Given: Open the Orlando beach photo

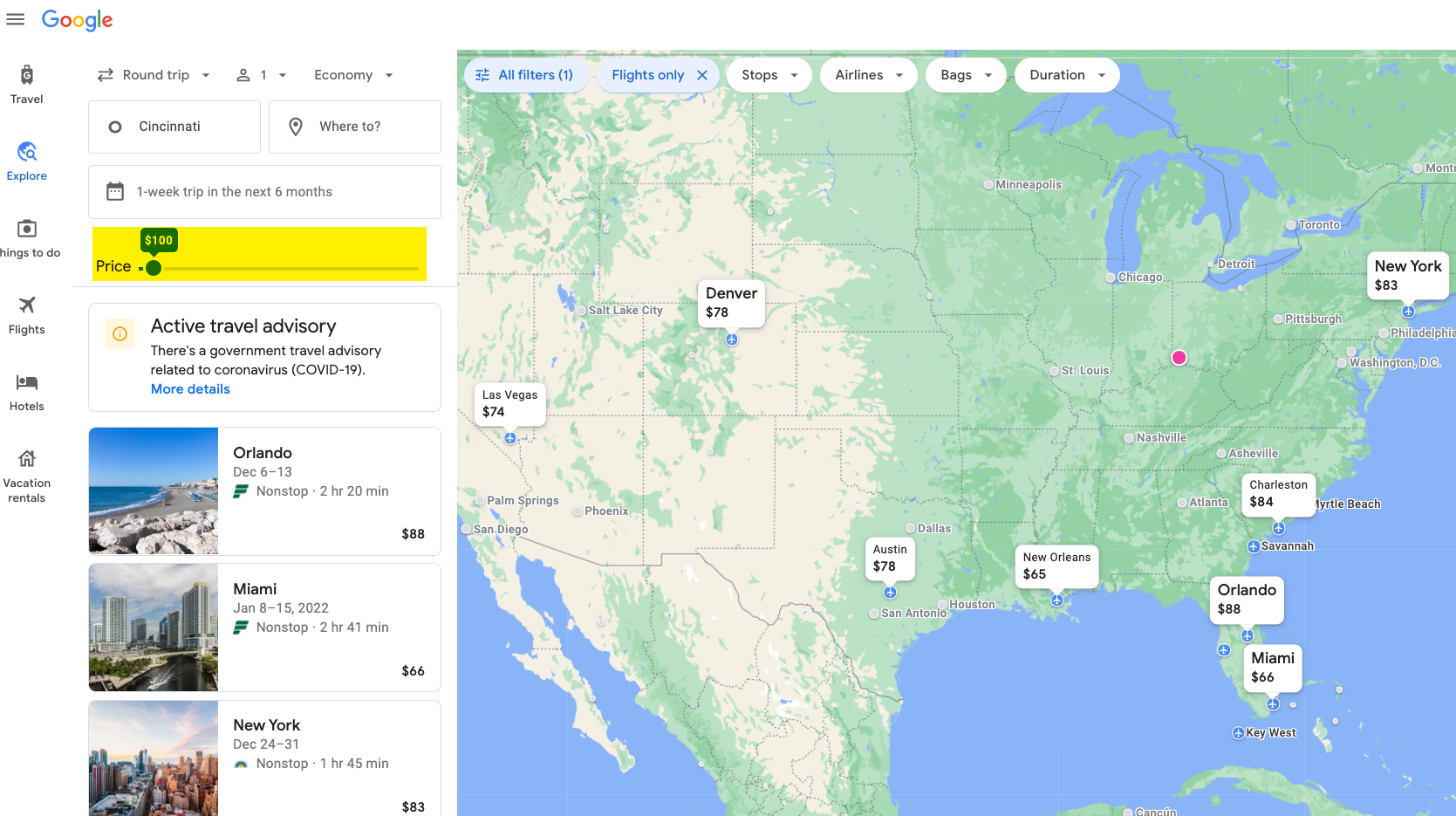Looking at the screenshot, I should 154,490.
